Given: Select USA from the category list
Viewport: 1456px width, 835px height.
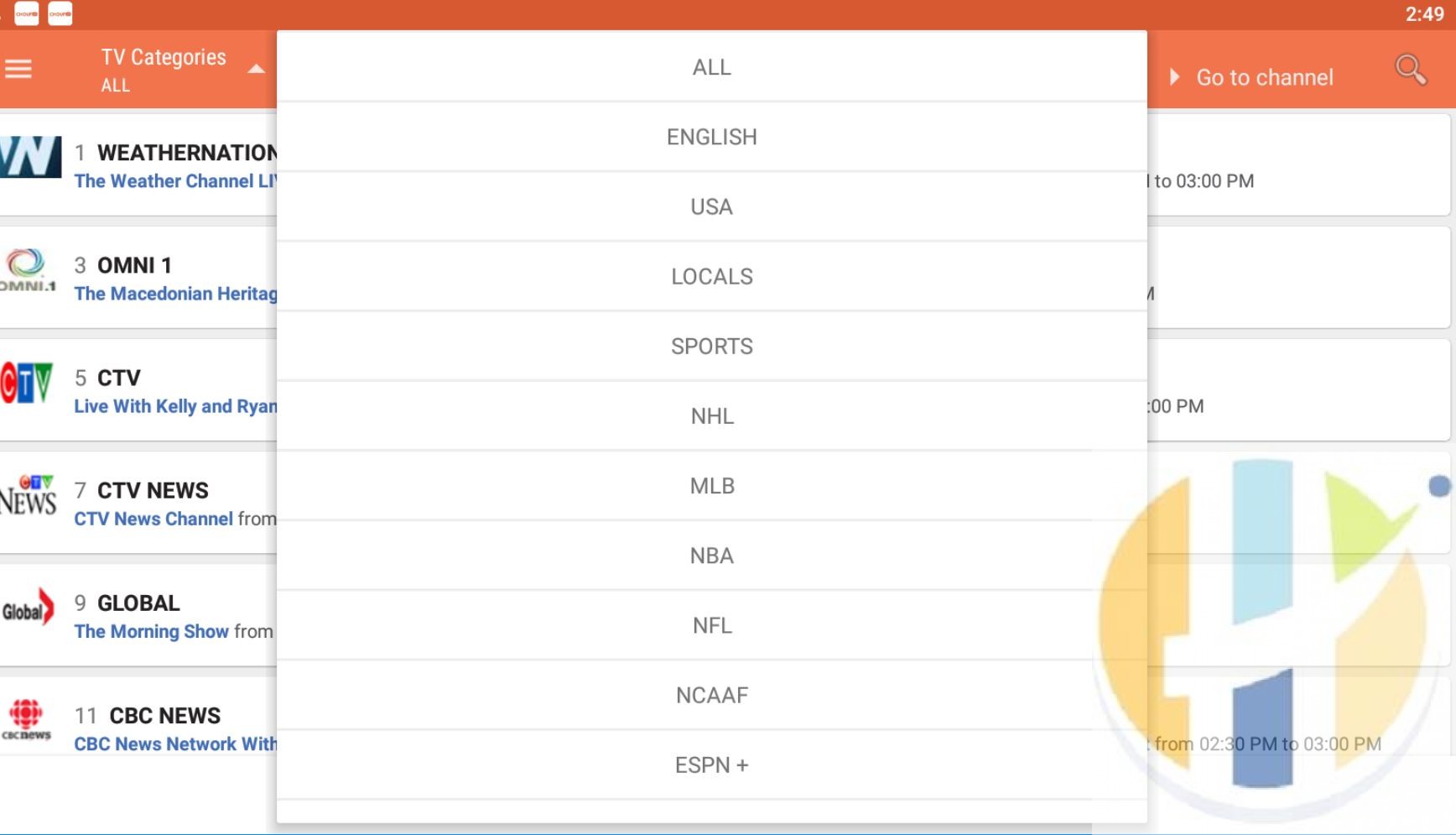Looking at the screenshot, I should (x=711, y=206).
